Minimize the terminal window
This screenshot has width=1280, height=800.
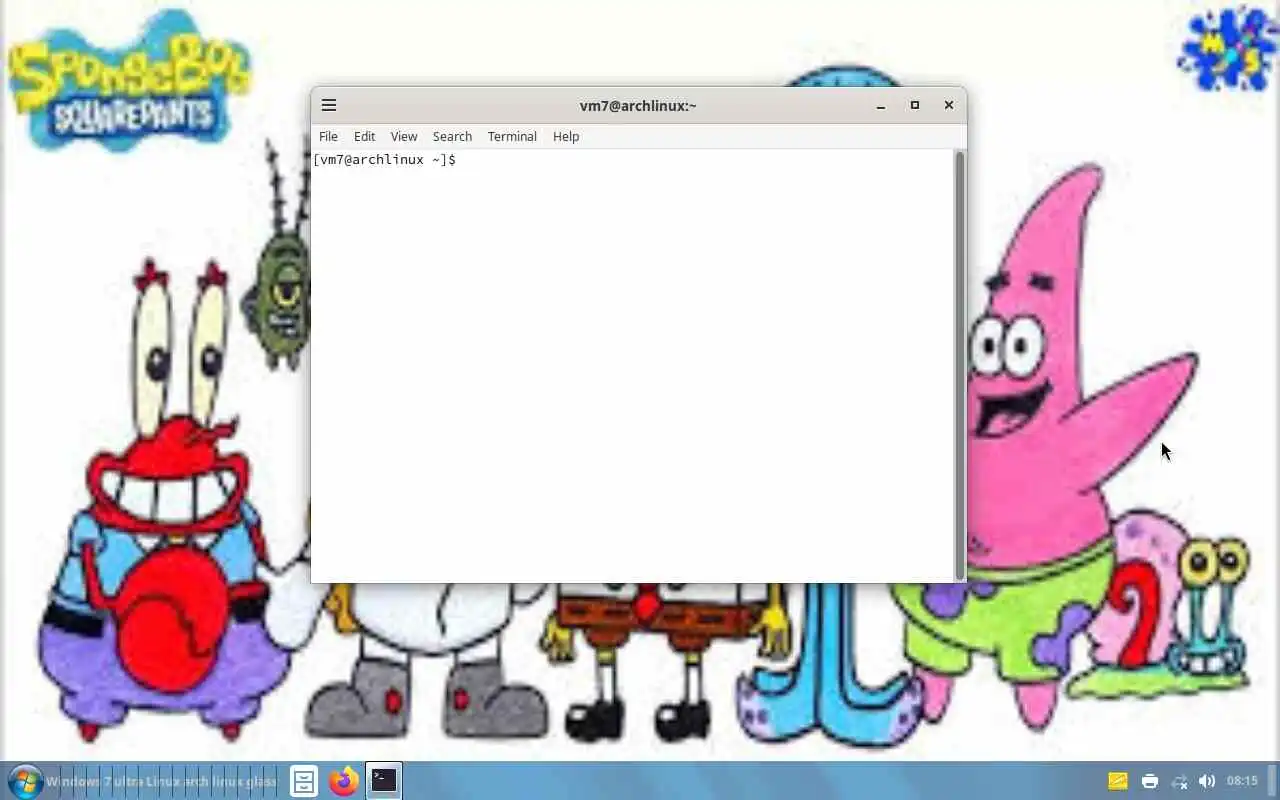[x=881, y=105]
